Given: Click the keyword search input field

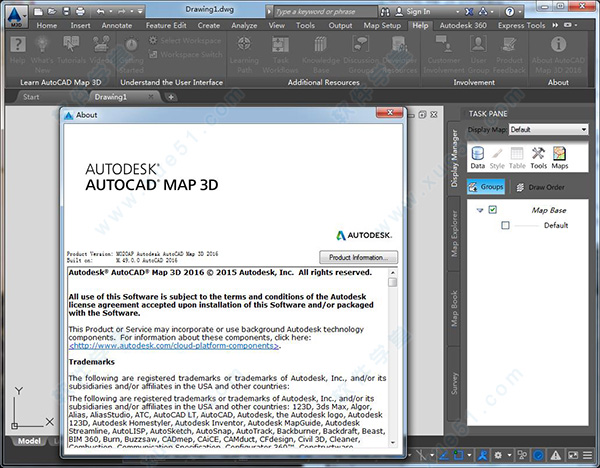Looking at the screenshot, I should [x=326, y=12].
